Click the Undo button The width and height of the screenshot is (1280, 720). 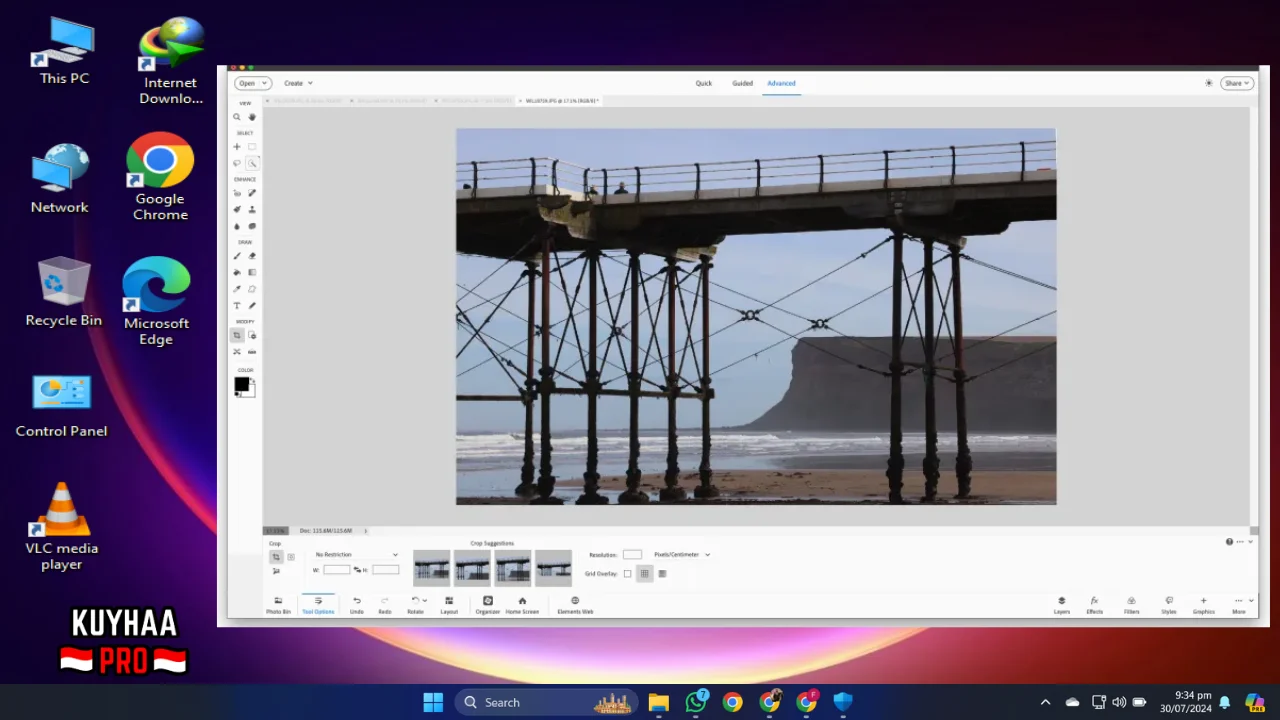coord(357,605)
